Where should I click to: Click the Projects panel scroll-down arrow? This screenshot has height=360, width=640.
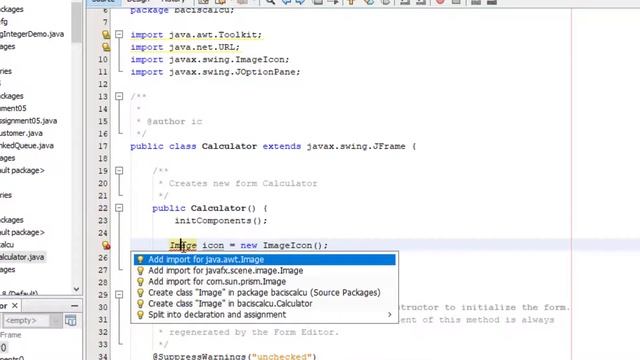click(76, 289)
